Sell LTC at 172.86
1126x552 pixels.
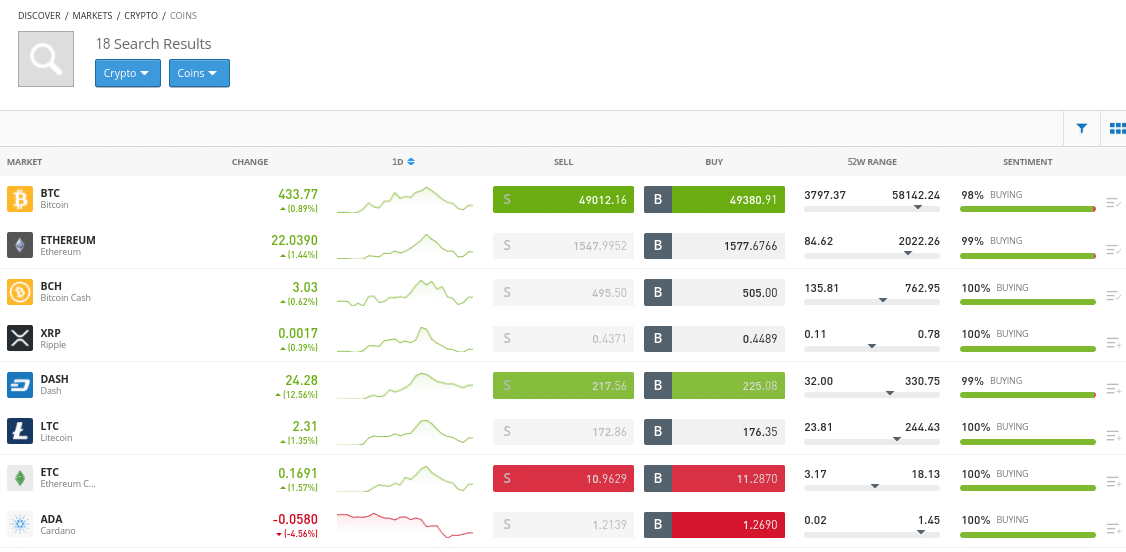pos(564,432)
